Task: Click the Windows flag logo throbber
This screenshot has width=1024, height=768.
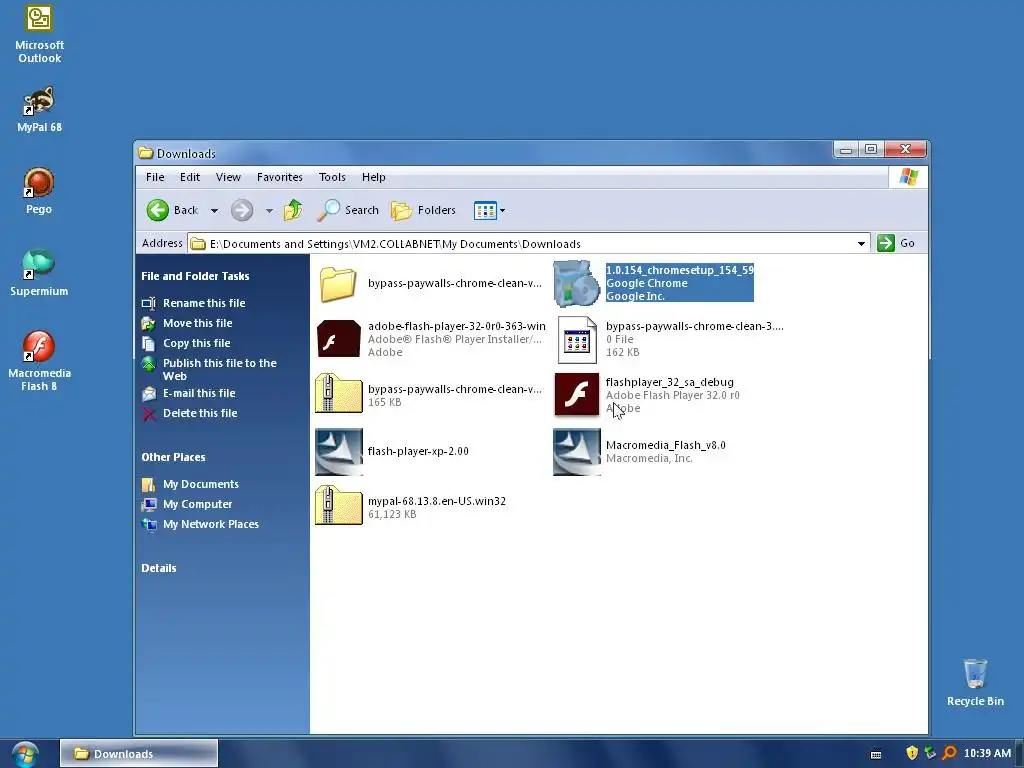Action: [908, 177]
